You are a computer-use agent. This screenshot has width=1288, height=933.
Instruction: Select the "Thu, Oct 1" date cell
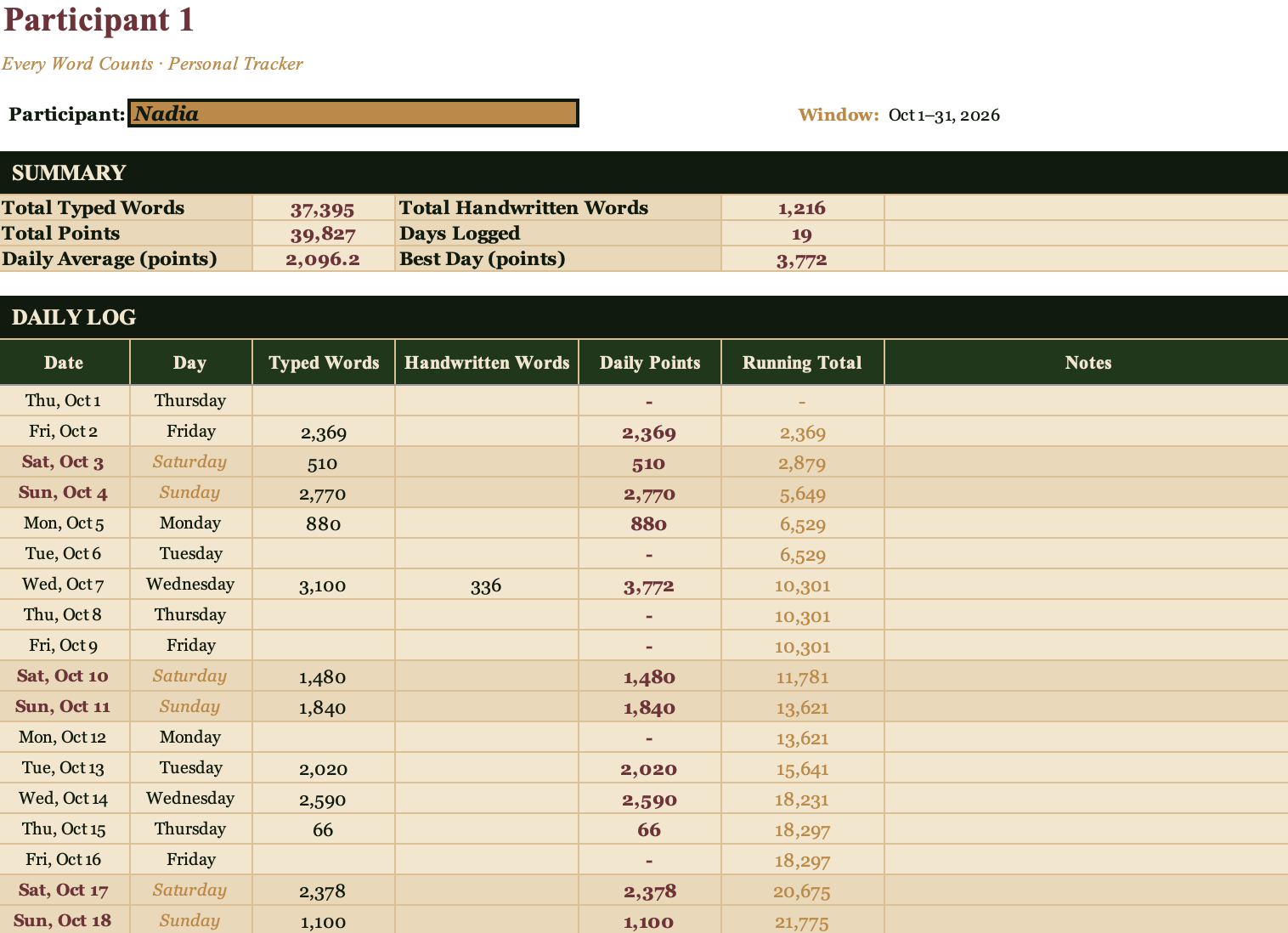[64, 400]
